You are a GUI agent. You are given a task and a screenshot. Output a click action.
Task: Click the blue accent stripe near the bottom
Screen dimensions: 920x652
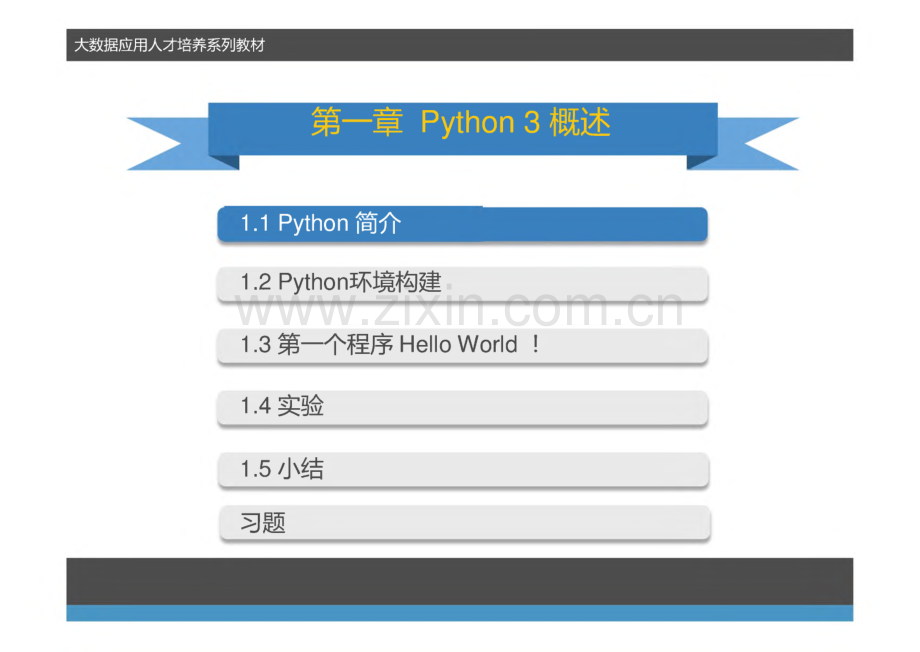460,612
